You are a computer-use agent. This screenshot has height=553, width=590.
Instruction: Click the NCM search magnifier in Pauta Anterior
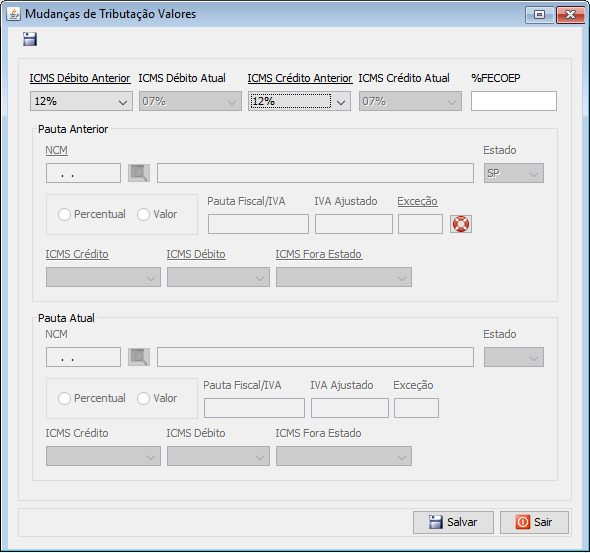tap(139, 173)
